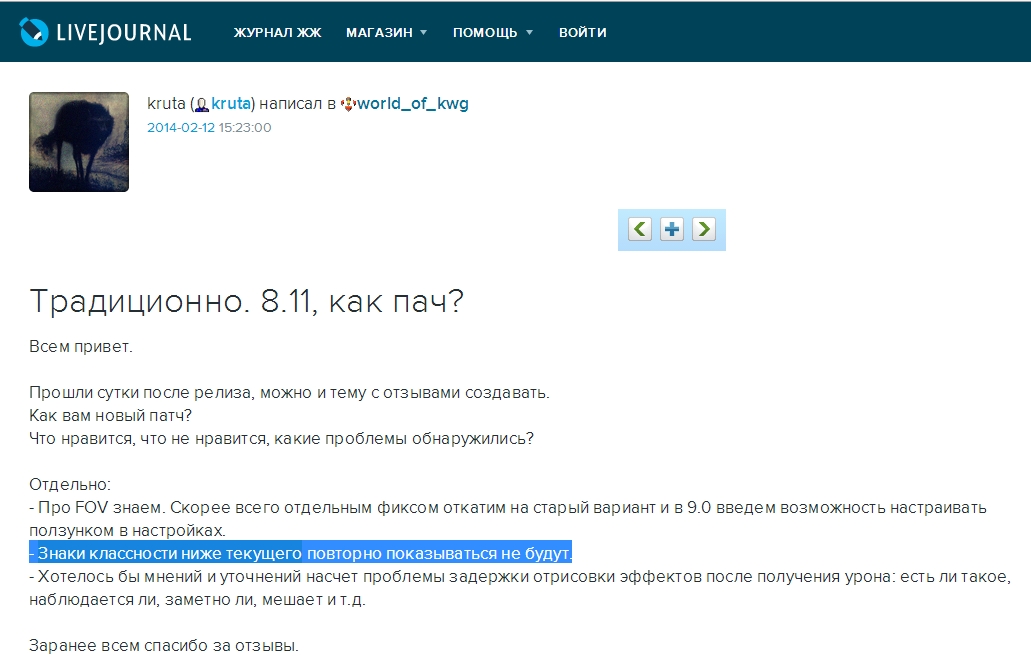The image size is (1031, 657).
Task: Open the kruta user link
Action: click(x=231, y=103)
